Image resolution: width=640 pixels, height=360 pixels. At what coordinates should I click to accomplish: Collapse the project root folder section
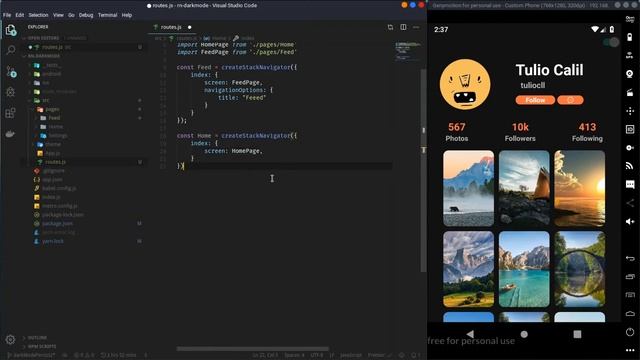[x=44, y=56]
